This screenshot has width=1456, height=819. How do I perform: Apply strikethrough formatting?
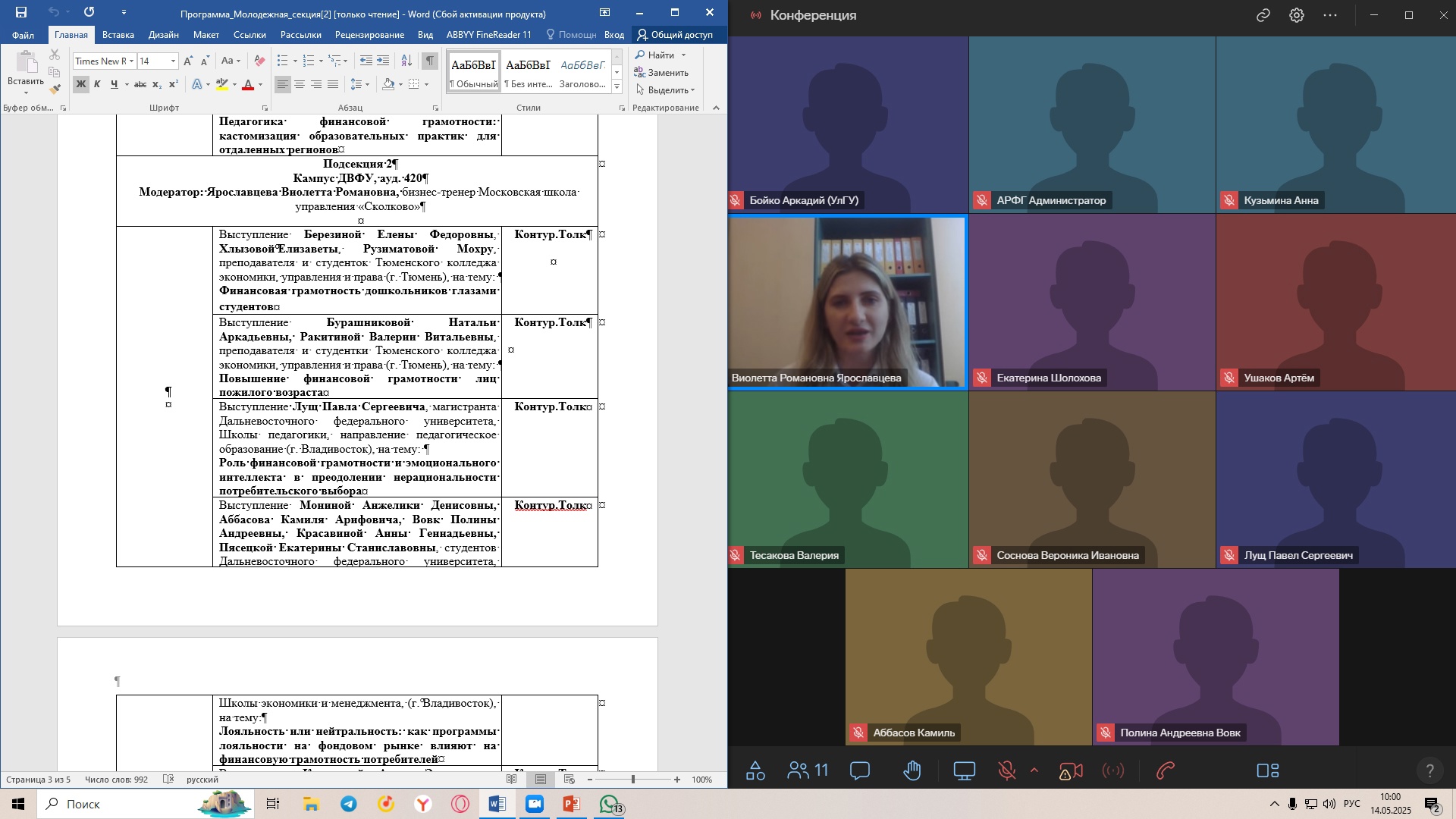coord(140,84)
